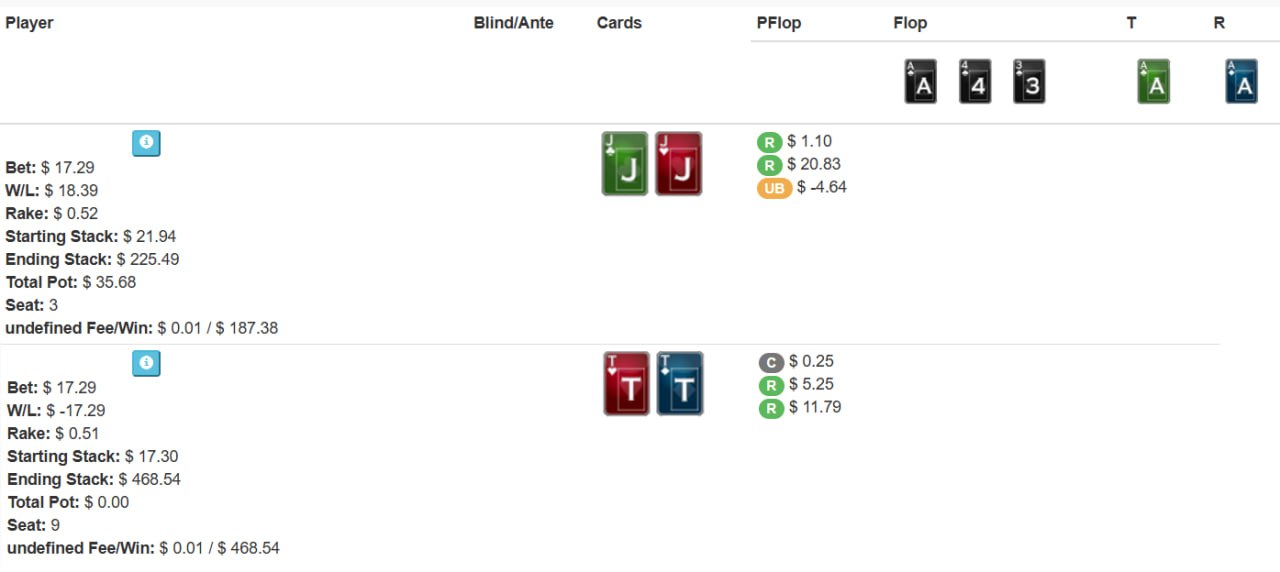Image resolution: width=1280 pixels, height=572 pixels.
Task: Select the red Jack of hearts hole card
Action: pyautogui.click(x=679, y=164)
